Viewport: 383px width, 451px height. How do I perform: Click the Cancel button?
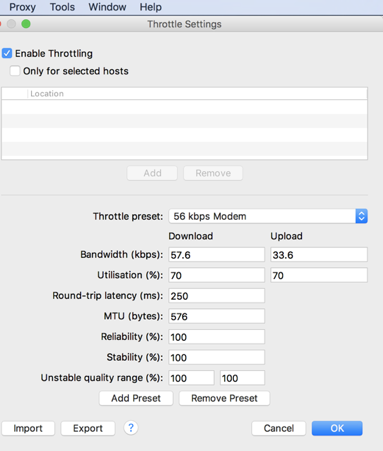click(279, 428)
